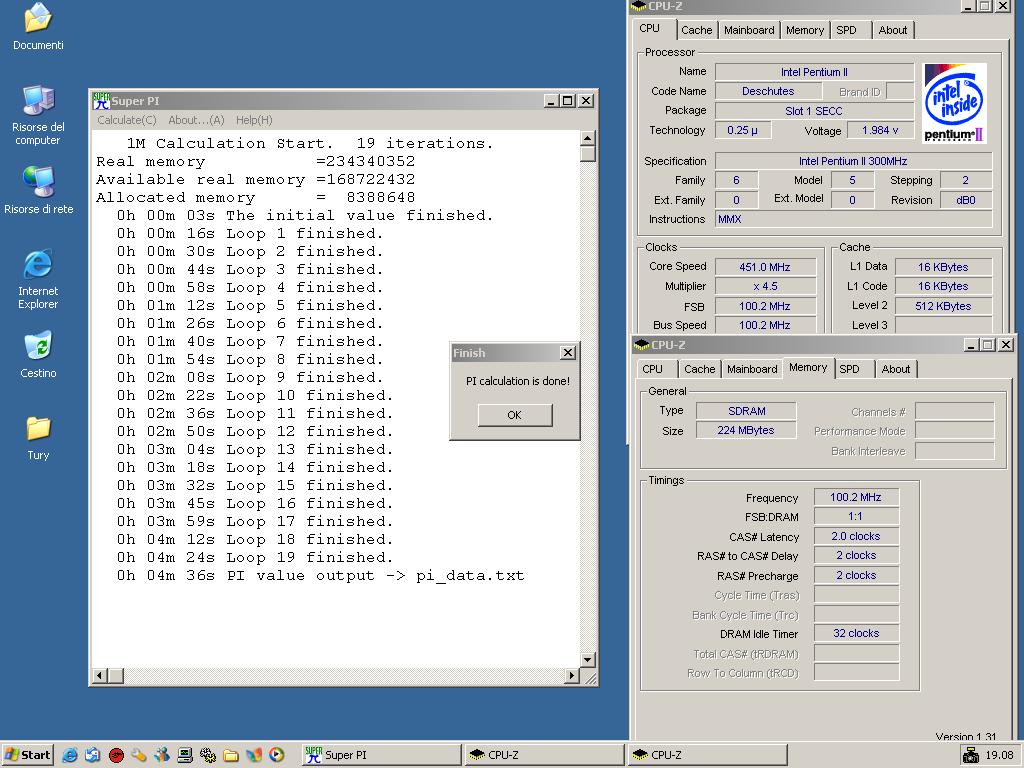Image resolution: width=1024 pixels, height=768 pixels.
Task: Click the CAS# Latency value 2.0 clocks
Action: point(856,536)
